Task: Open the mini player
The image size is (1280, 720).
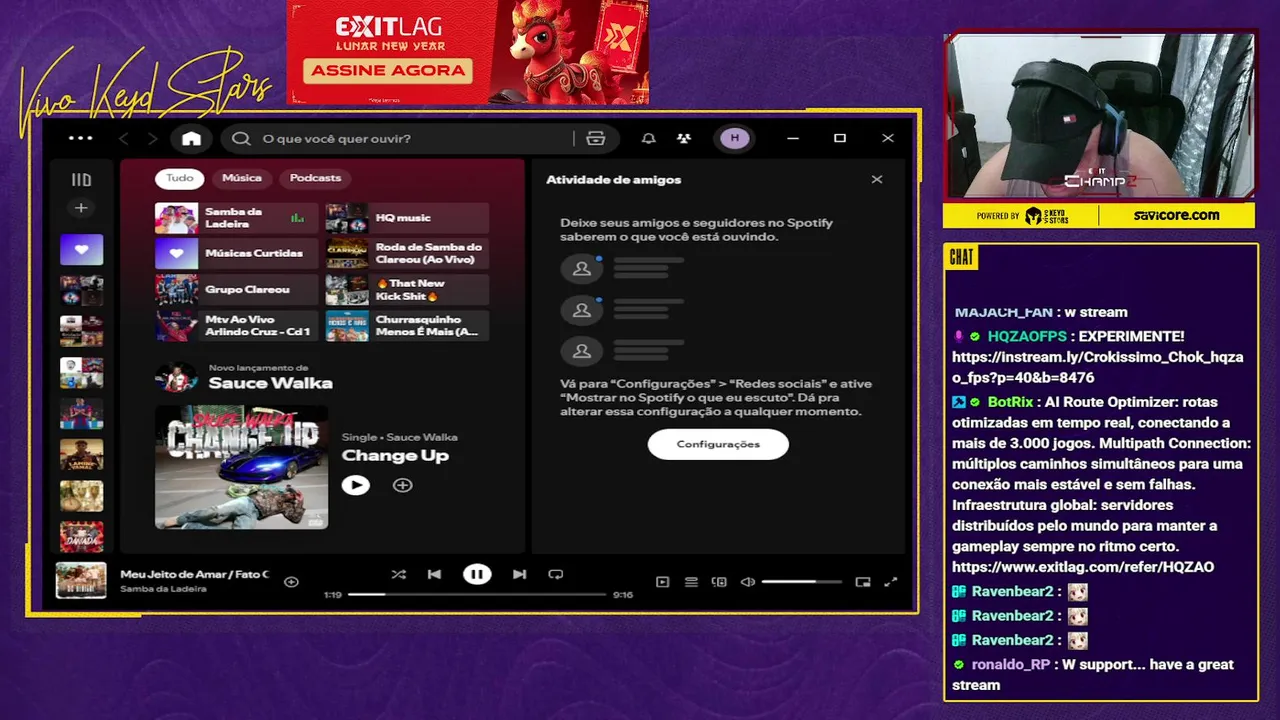Action: pyautogui.click(x=863, y=582)
